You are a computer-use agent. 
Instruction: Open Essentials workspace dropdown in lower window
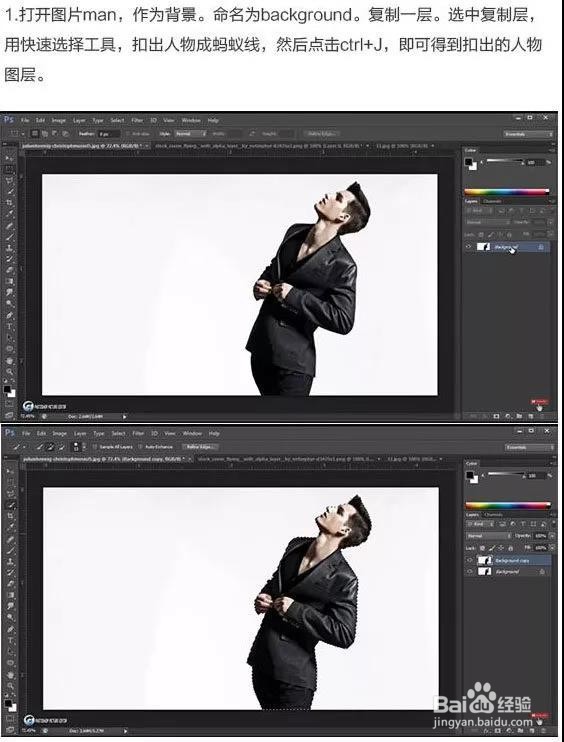tap(529, 447)
